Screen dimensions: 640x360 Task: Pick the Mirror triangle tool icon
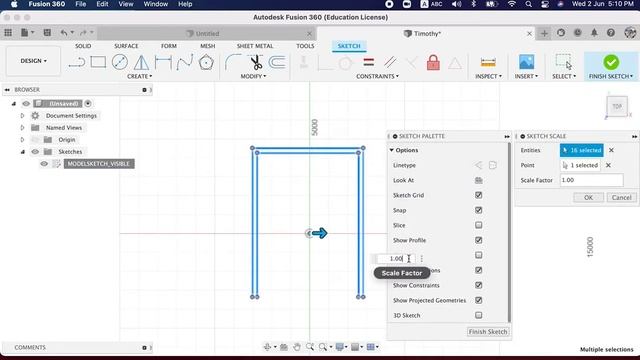tap(141, 62)
